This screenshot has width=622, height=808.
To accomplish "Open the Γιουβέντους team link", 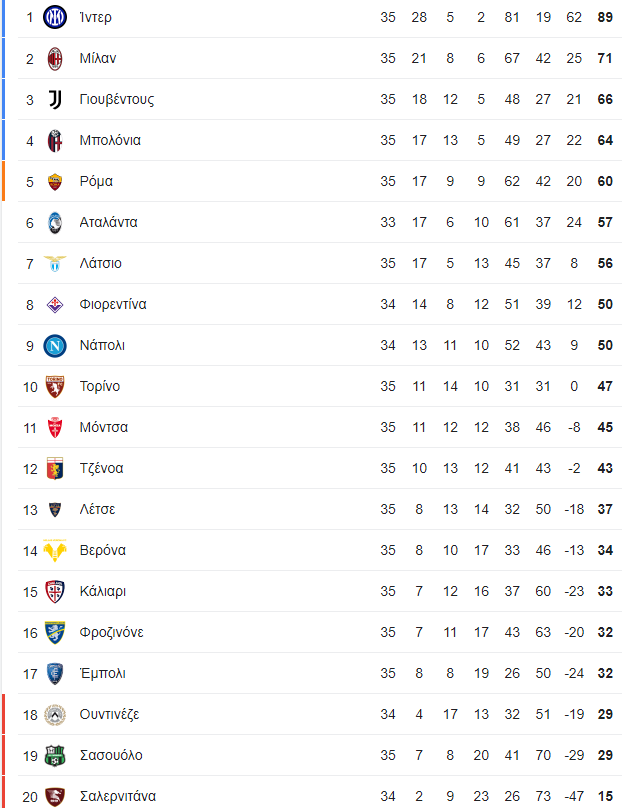I will [x=116, y=99].
